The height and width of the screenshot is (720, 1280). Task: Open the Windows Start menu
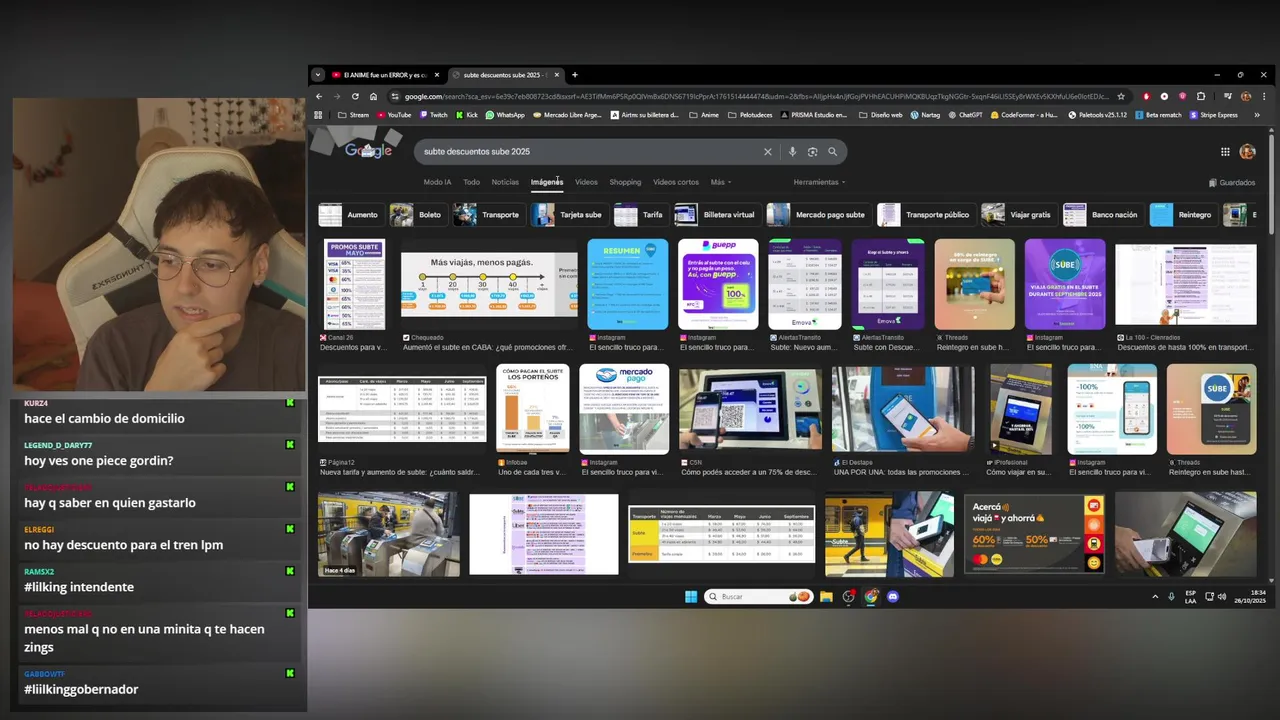(691, 596)
